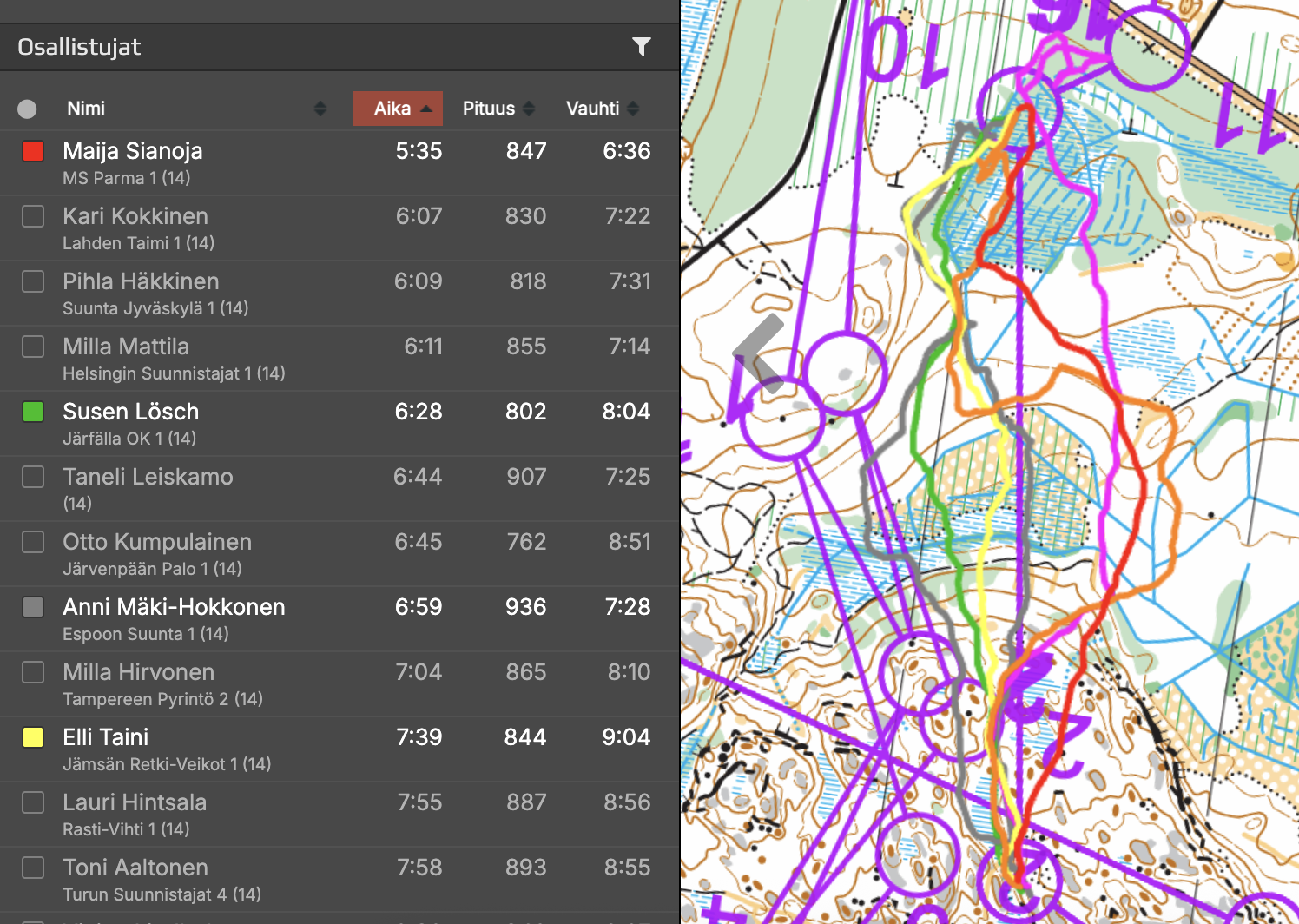The width and height of the screenshot is (1299, 924).
Task: Tick the Milla Mattila checkbox
Action: [33, 346]
